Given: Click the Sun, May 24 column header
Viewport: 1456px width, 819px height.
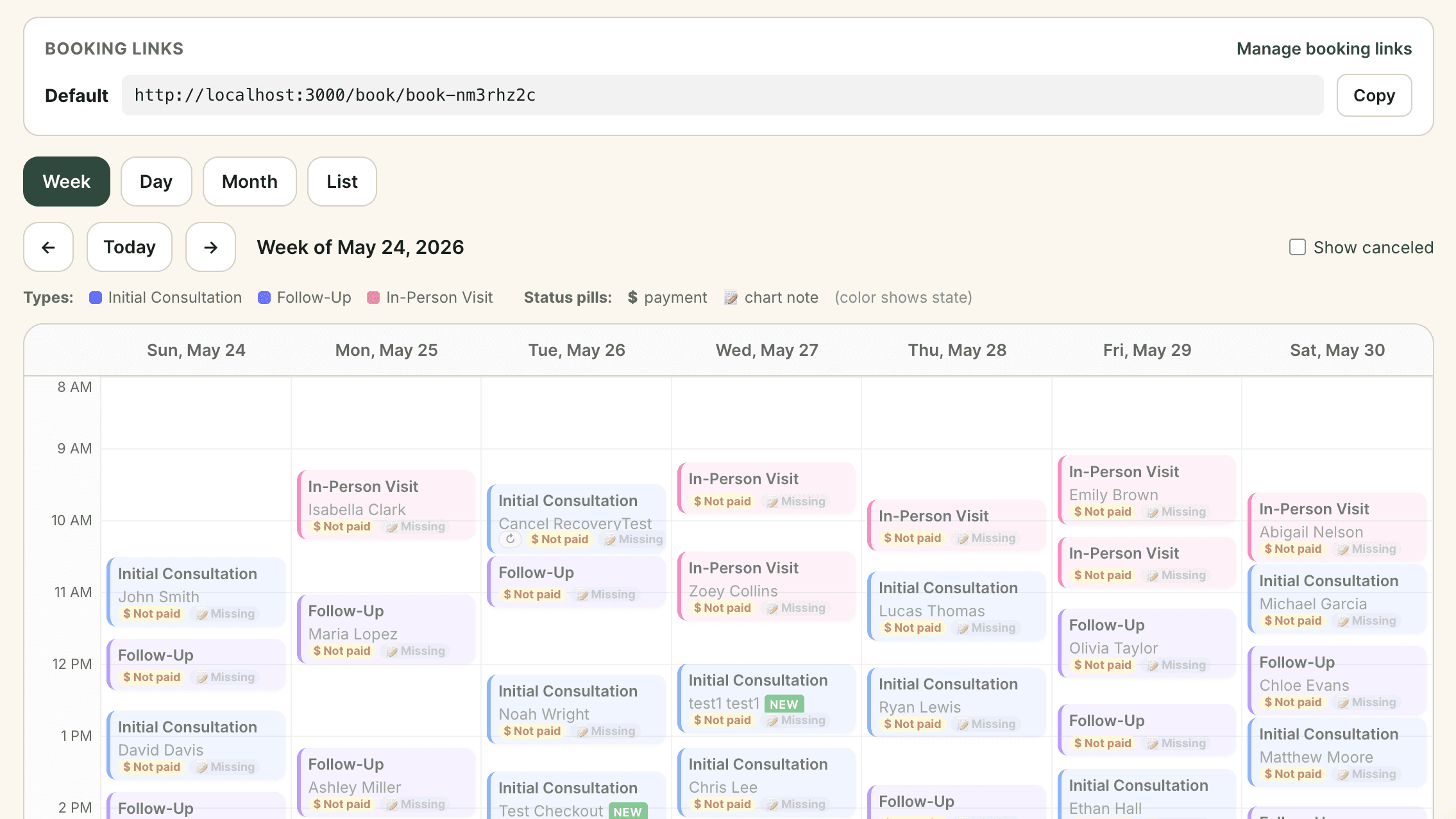Looking at the screenshot, I should pos(196,350).
